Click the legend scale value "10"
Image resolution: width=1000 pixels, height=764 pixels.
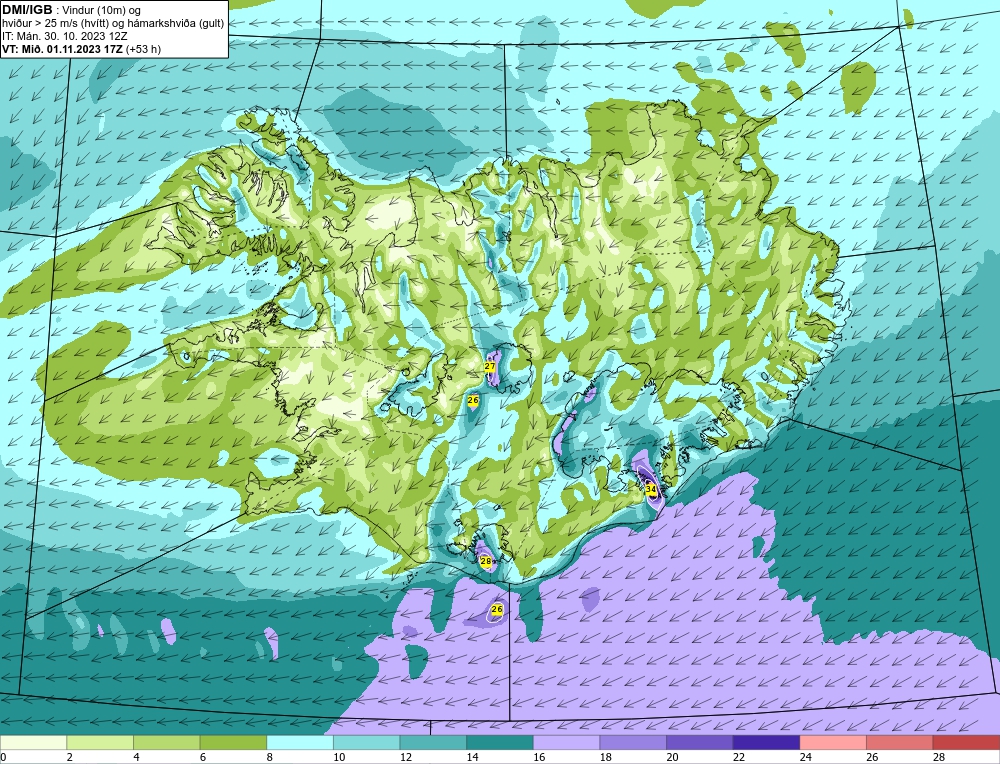tap(339, 757)
